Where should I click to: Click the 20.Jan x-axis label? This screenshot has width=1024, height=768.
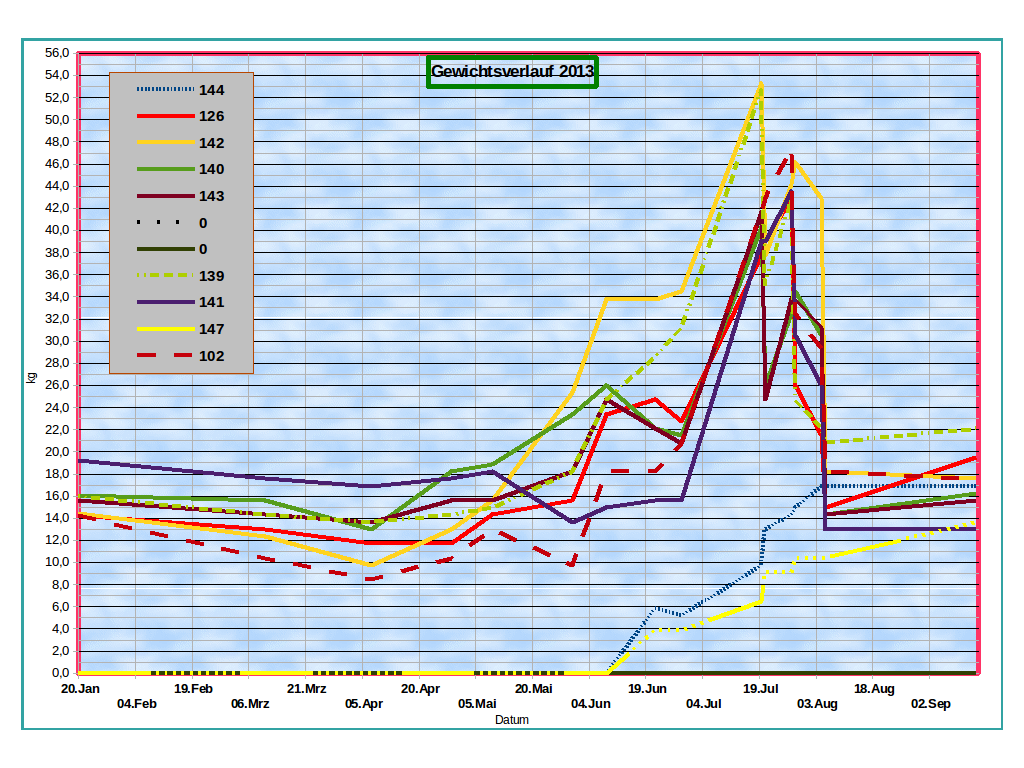[x=80, y=689]
